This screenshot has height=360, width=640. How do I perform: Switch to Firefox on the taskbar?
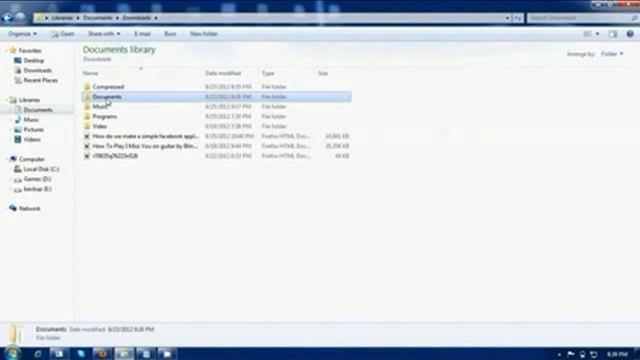point(102,354)
